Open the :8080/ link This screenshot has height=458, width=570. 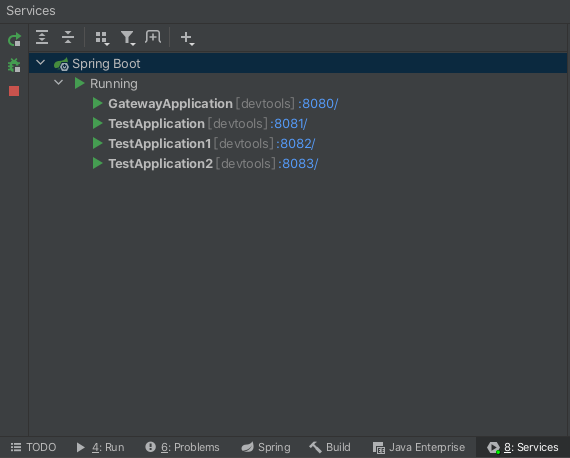(x=318, y=104)
